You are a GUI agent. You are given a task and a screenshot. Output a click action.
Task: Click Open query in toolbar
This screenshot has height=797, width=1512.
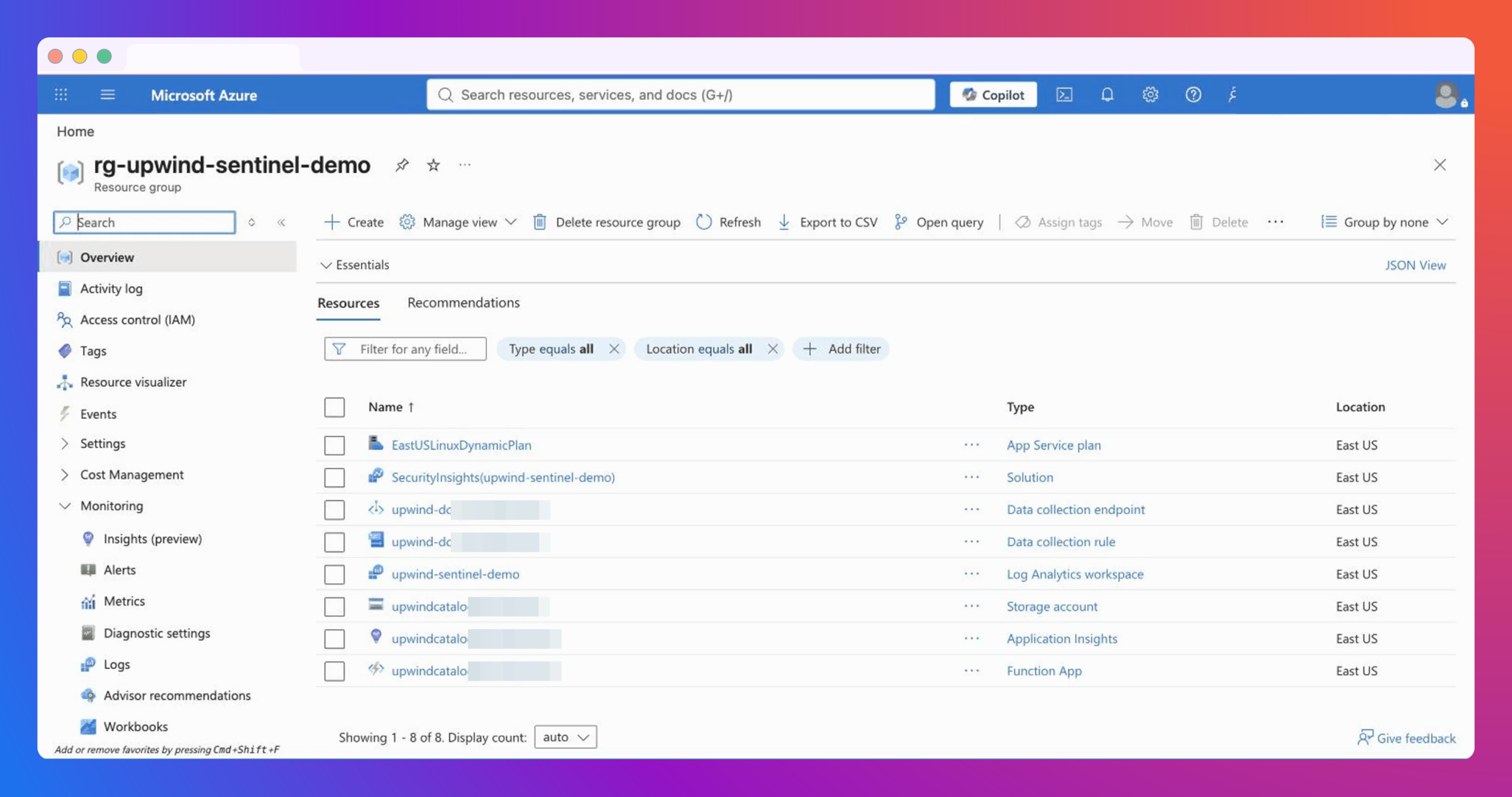[939, 222]
